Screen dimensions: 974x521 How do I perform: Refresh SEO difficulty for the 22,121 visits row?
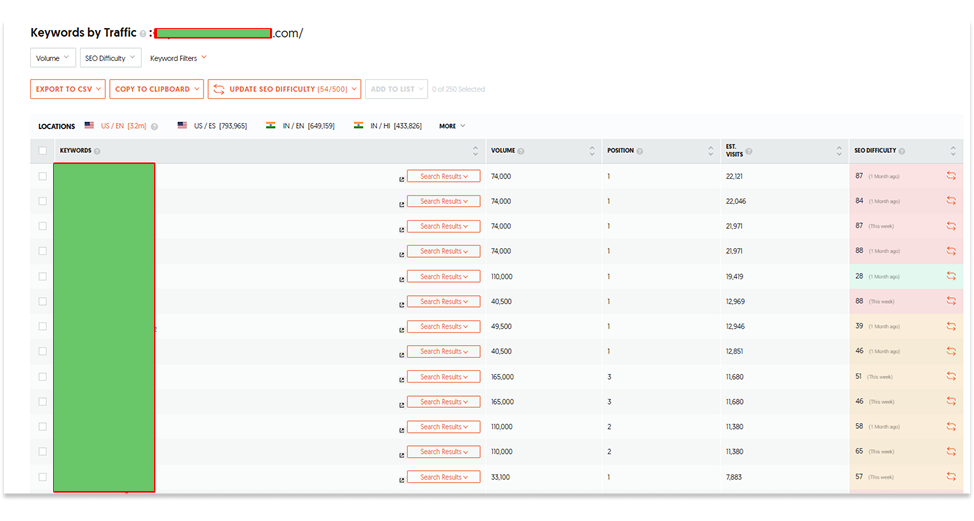[x=951, y=176]
